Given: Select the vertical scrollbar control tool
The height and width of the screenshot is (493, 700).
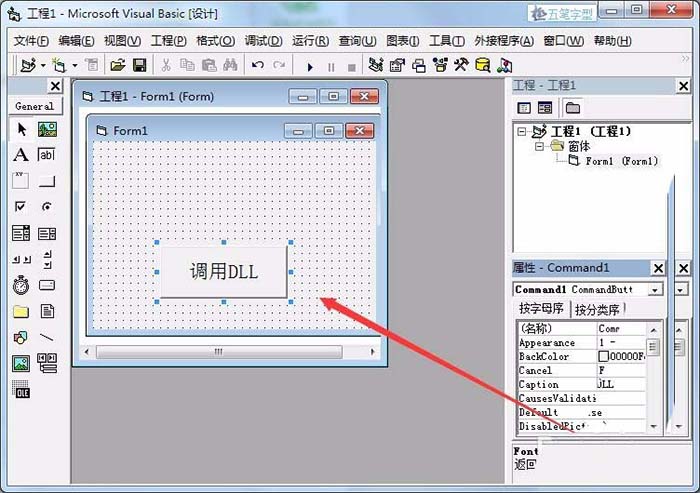Looking at the screenshot, I should point(47,259).
